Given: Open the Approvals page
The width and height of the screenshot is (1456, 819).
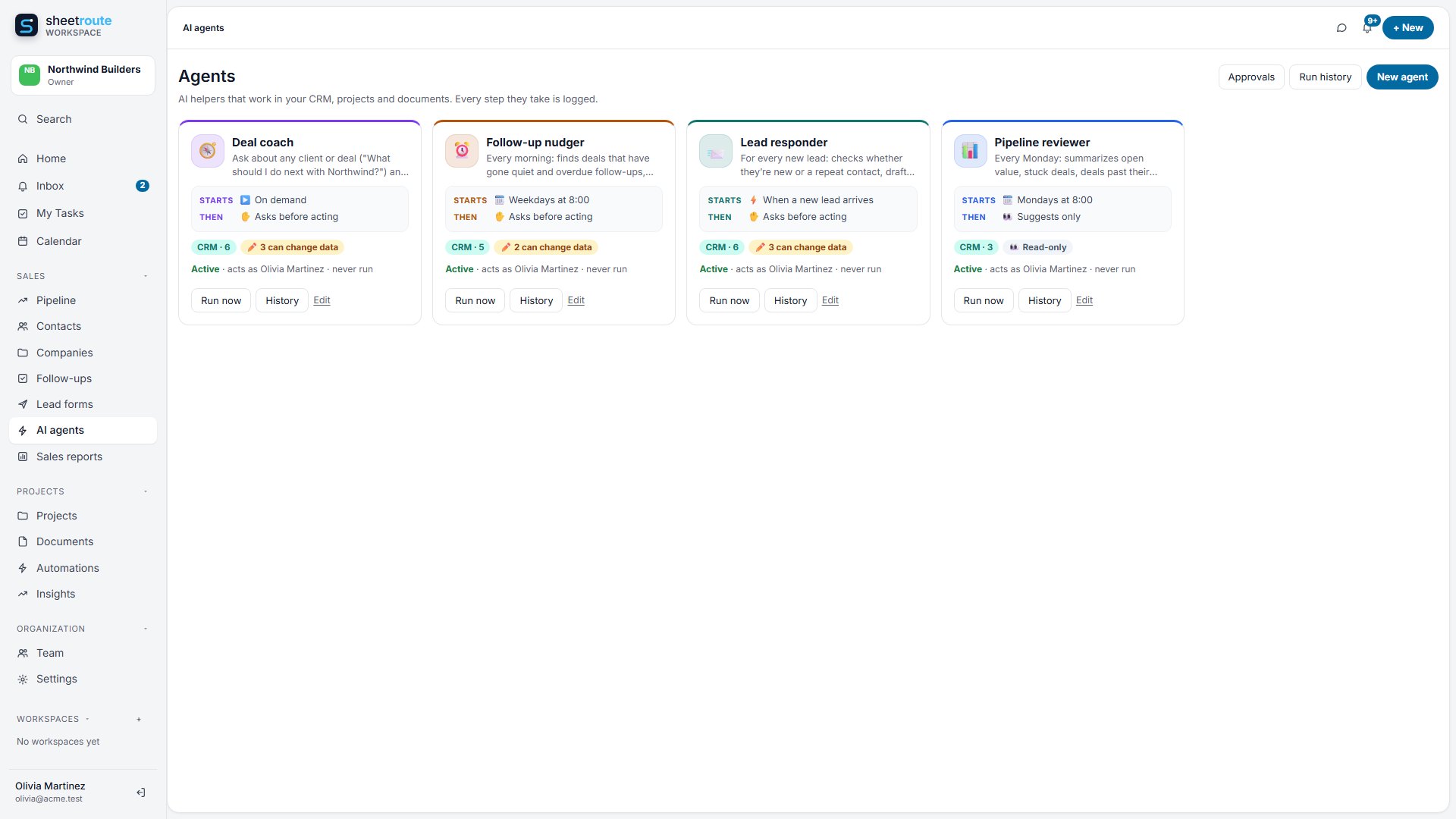Looking at the screenshot, I should (1251, 77).
